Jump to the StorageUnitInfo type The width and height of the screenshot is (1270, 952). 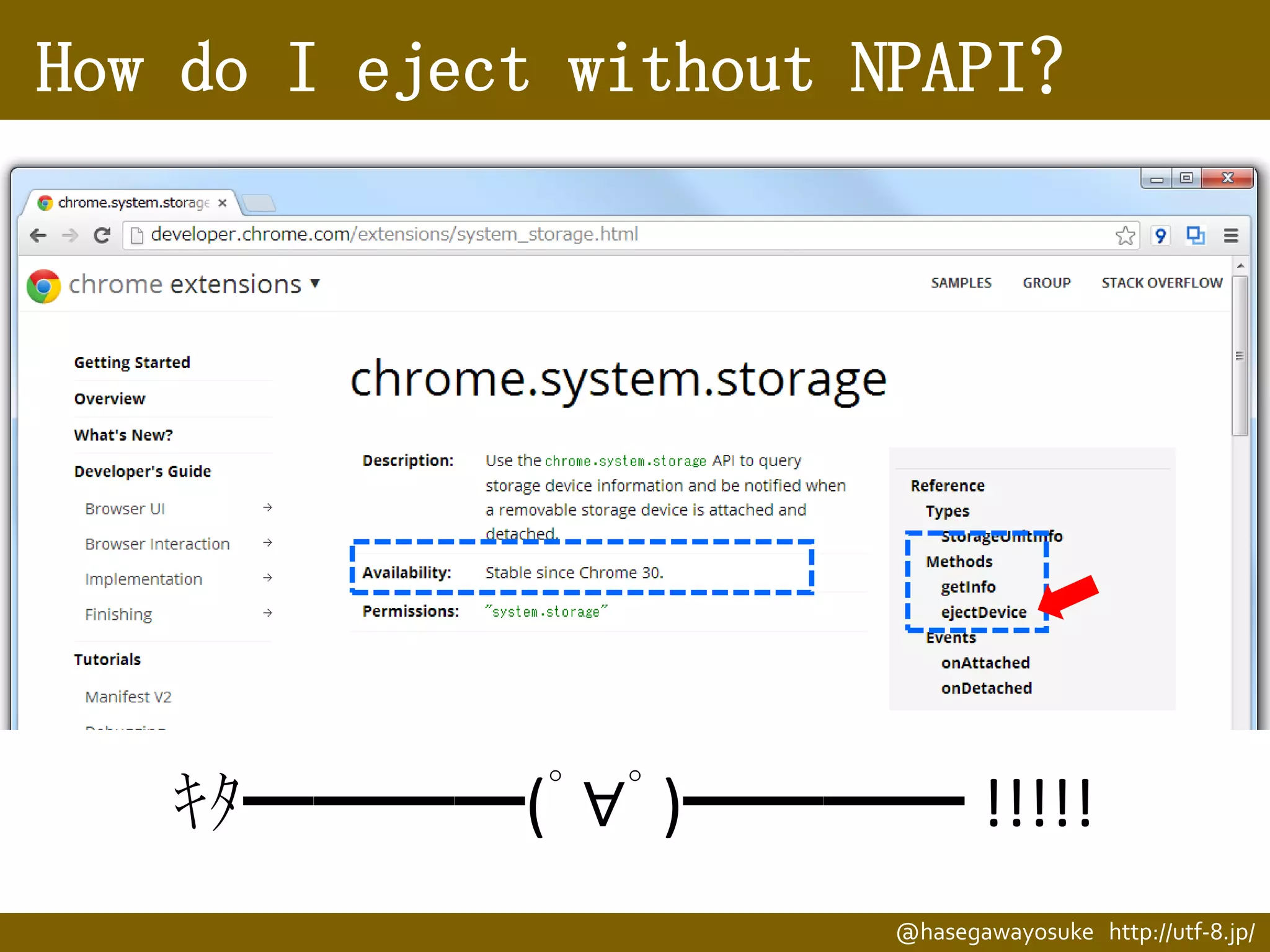(1002, 536)
